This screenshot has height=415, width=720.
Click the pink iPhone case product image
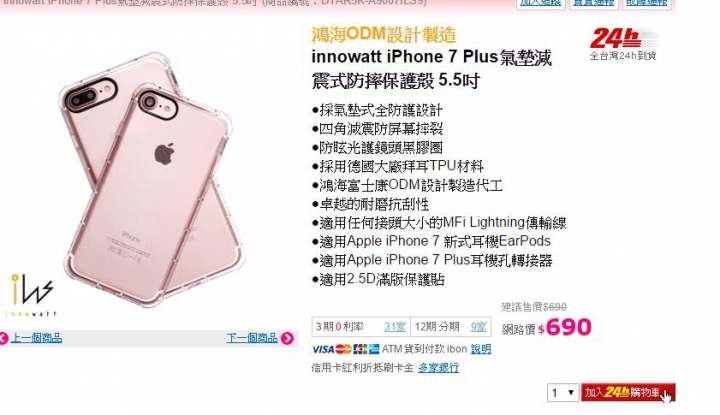[149, 179]
